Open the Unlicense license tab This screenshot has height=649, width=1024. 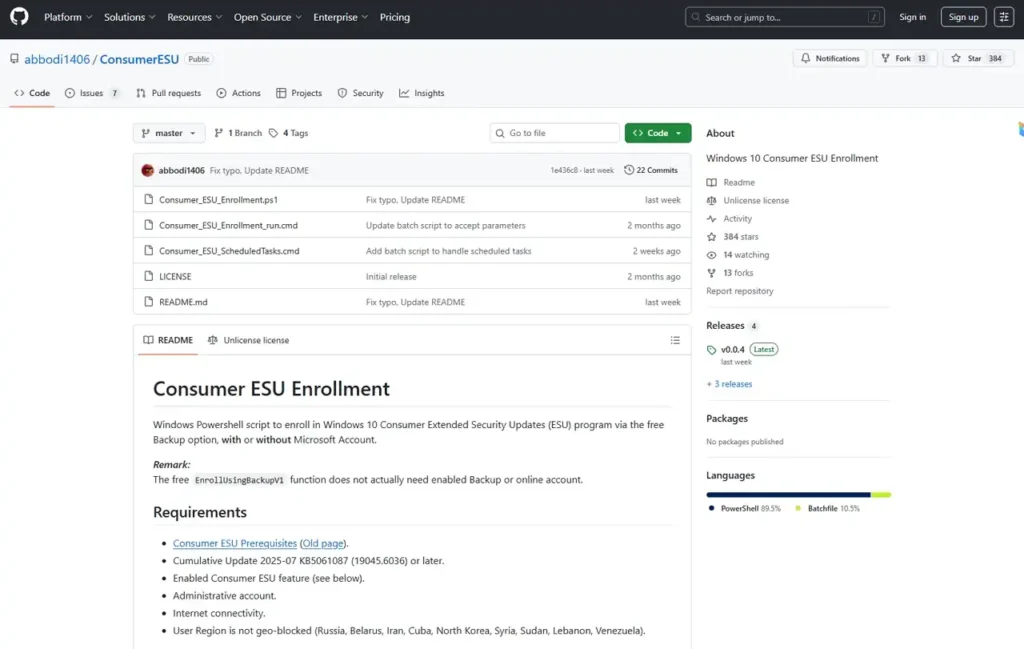click(248, 340)
